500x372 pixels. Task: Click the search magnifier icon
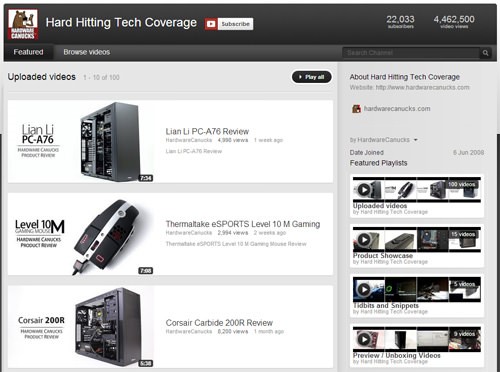485,53
